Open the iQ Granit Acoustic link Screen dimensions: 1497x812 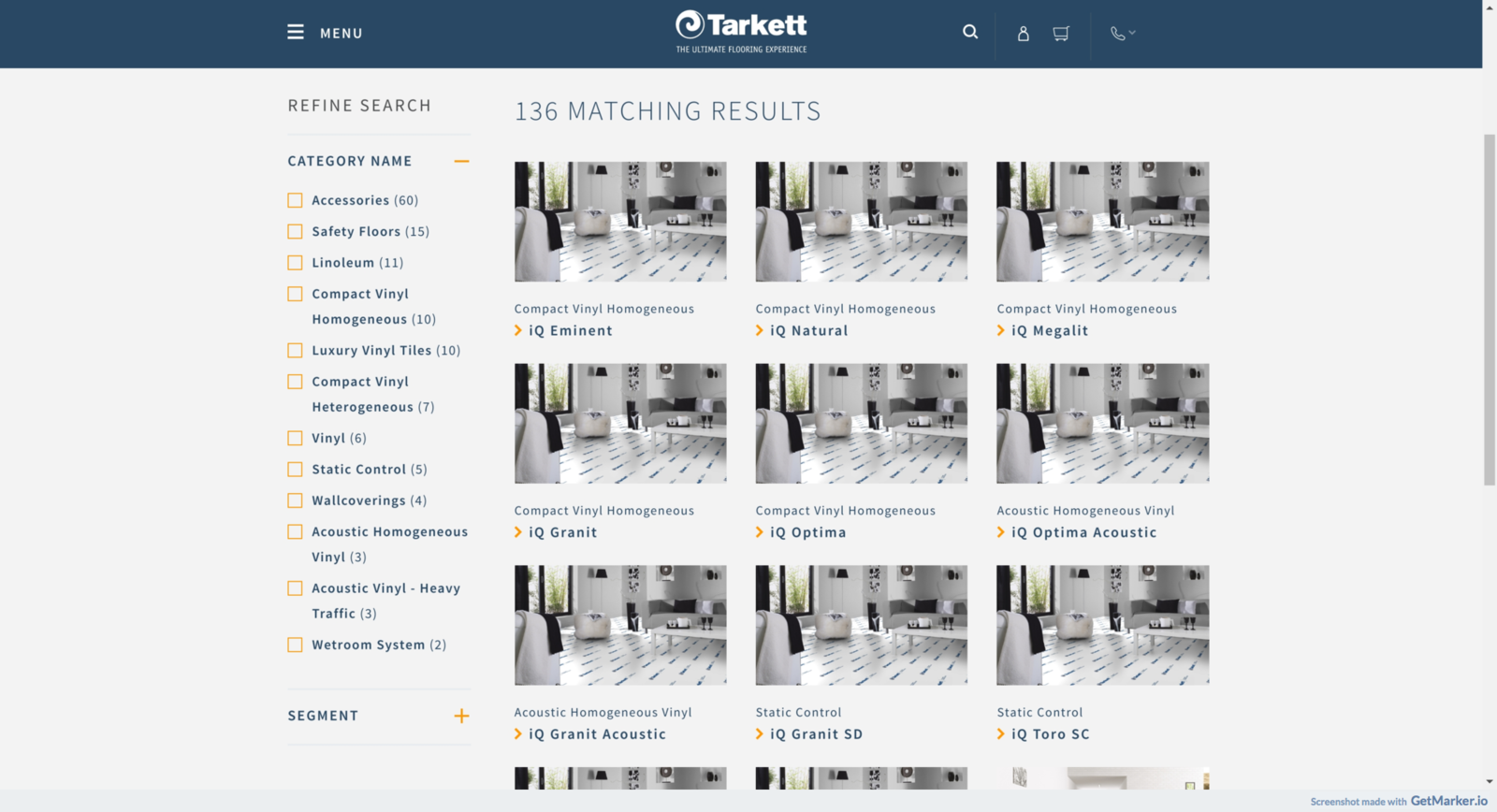coord(598,734)
